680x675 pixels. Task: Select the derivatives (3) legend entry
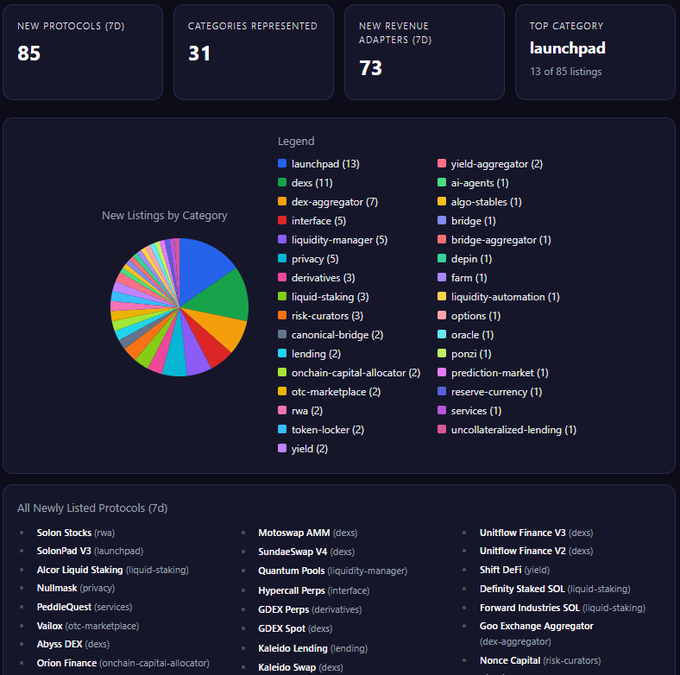[x=317, y=278]
